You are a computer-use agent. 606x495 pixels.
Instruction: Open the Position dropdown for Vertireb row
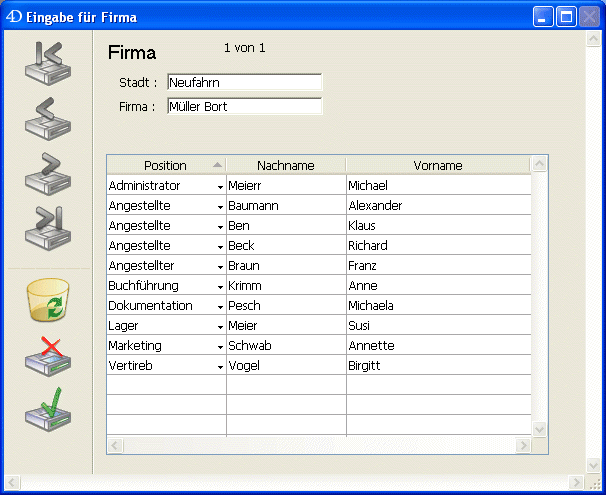(x=220, y=367)
